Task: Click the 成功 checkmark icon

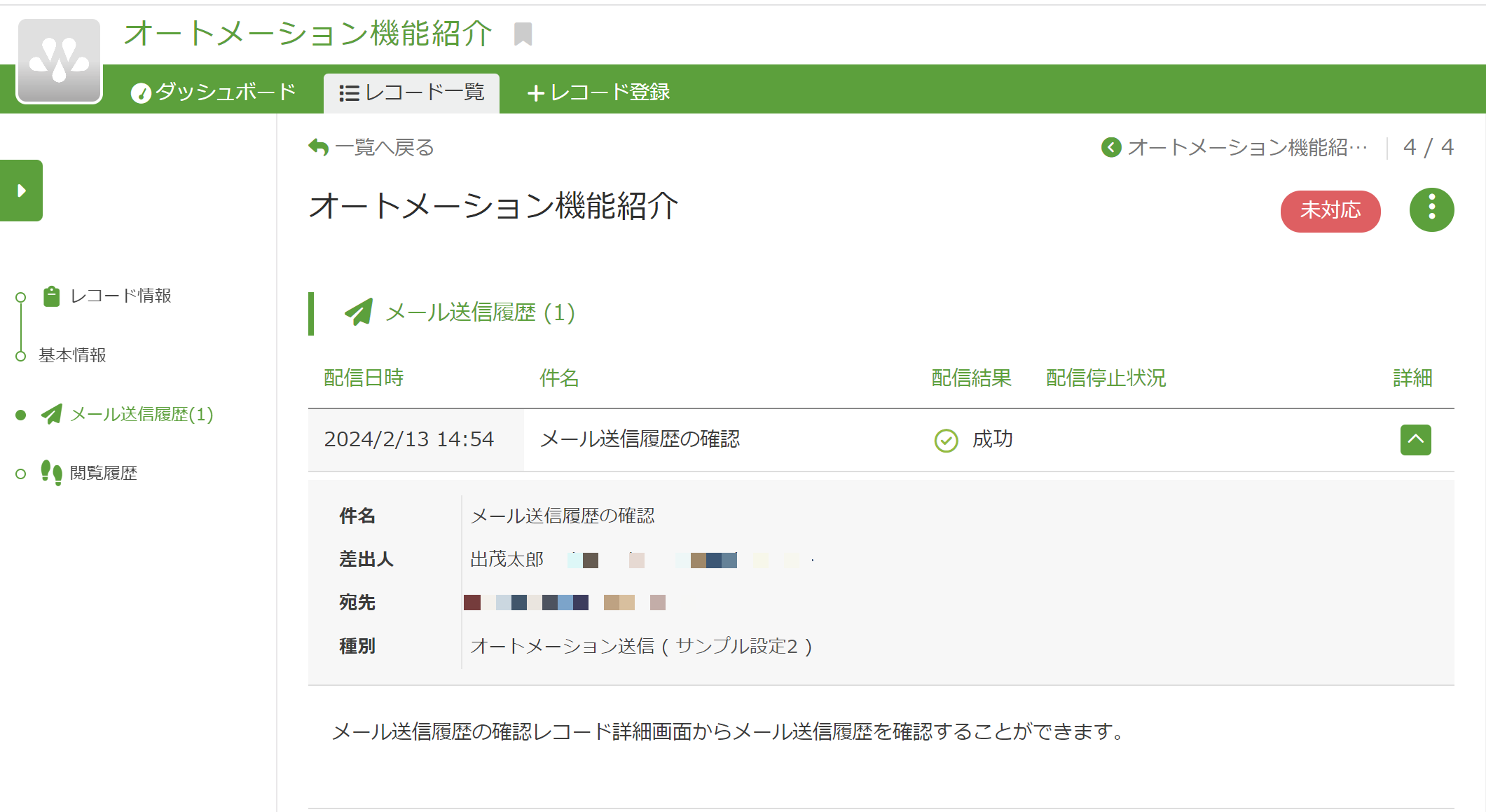Action: click(946, 440)
